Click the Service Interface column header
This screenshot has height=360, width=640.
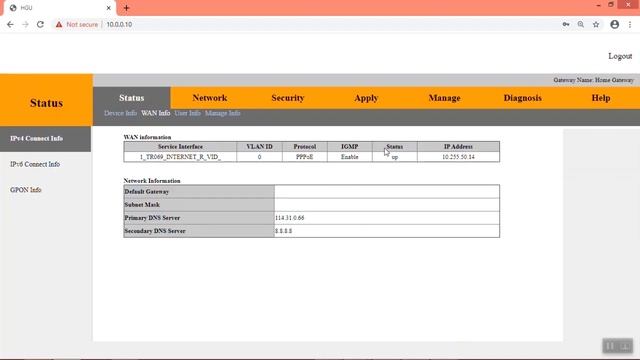[x=180, y=147]
